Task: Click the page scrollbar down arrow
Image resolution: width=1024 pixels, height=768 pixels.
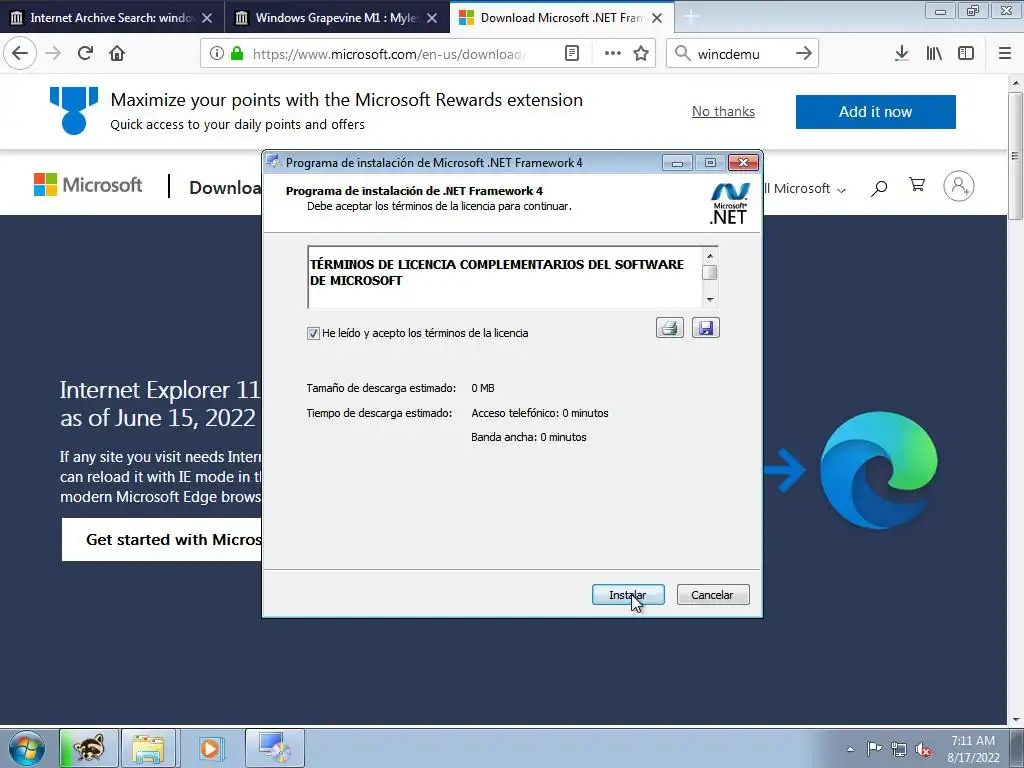Action: click(1016, 720)
